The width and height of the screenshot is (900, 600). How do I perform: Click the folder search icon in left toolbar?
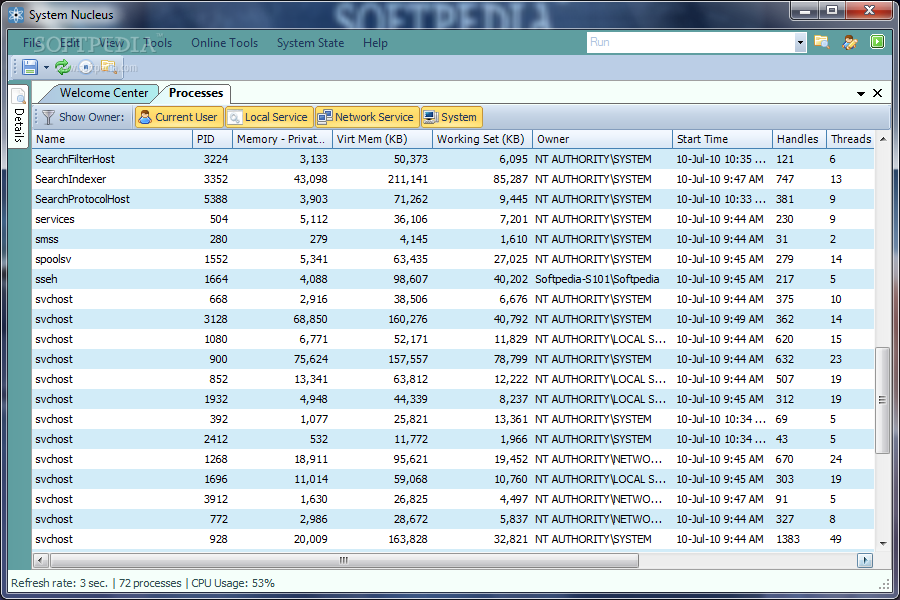108,67
